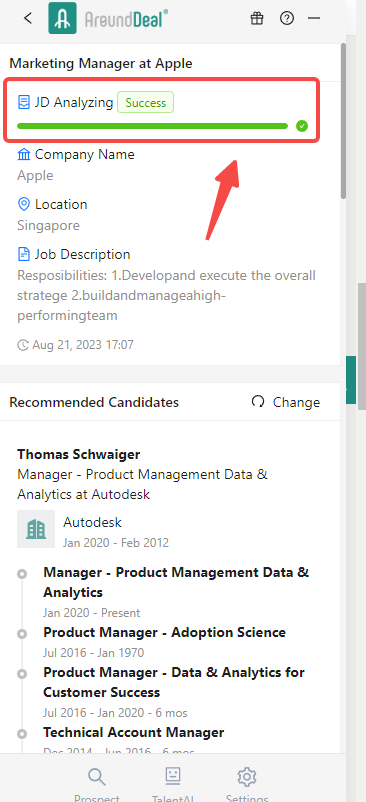Screen dimensions: 366x802
Task: Click the JD Analyzing document icon
Action: [x=24, y=102]
